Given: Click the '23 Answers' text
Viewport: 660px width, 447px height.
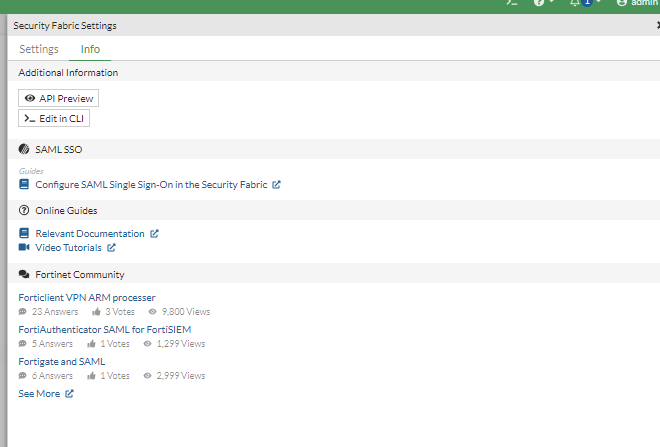Looking at the screenshot, I should click(55, 312).
